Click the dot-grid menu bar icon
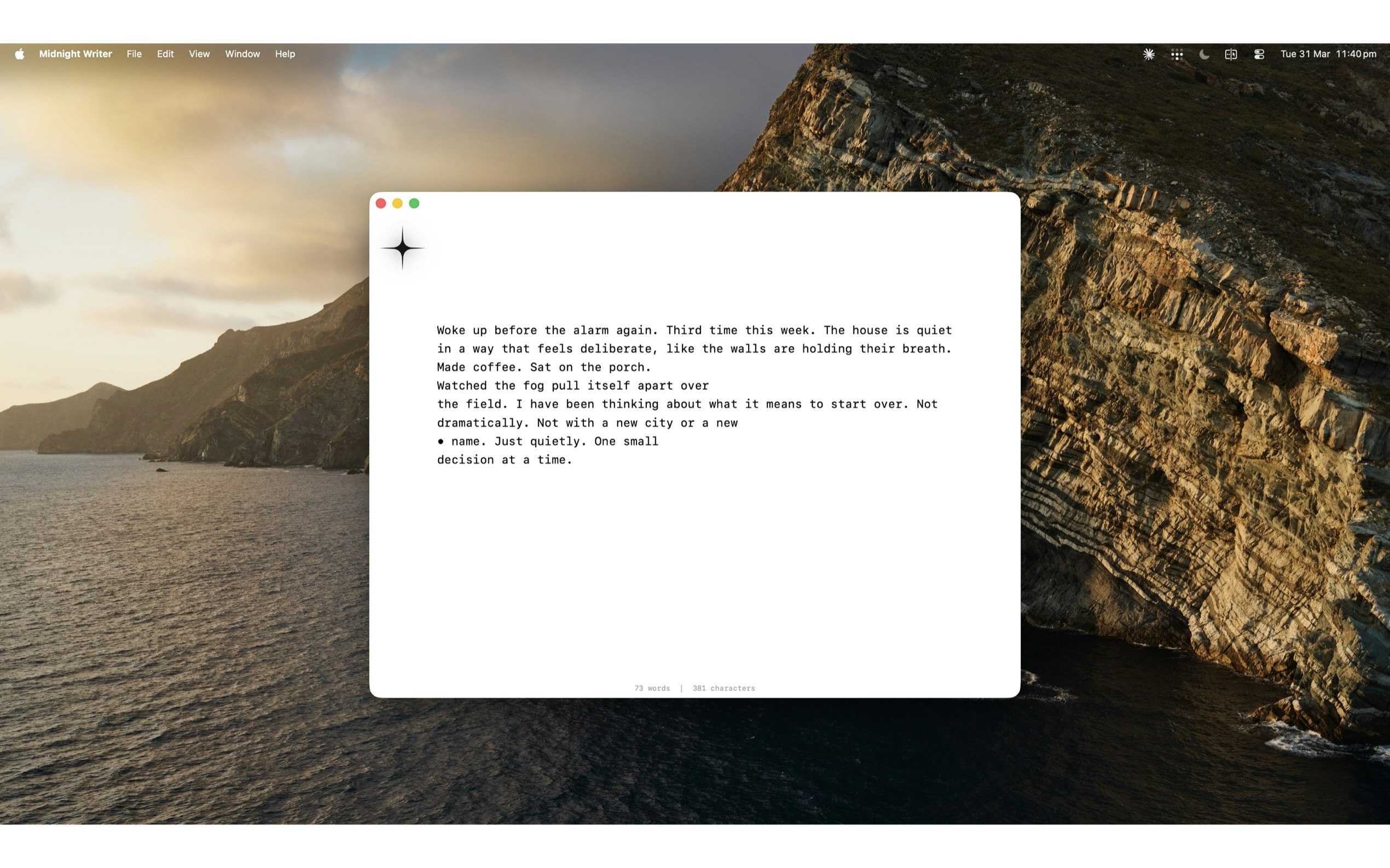 click(x=1177, y=55)
